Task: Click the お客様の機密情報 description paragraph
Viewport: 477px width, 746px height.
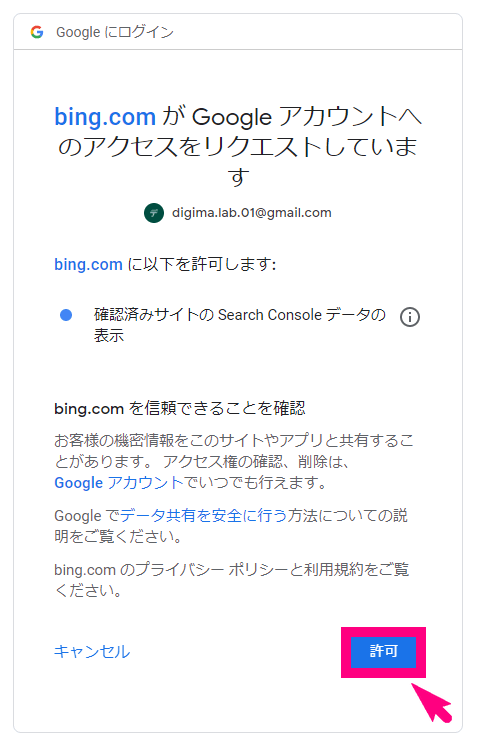Action: pos(234,461)
